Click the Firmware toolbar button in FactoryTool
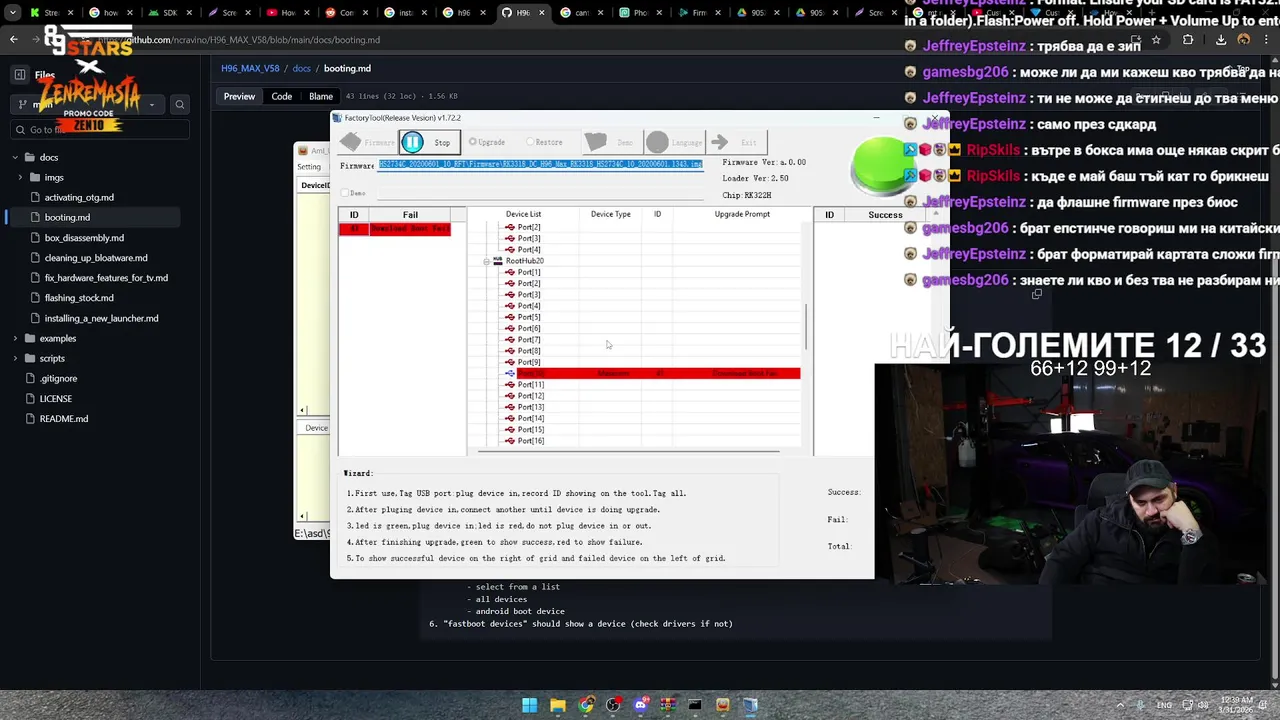 (x=367, y=142)
